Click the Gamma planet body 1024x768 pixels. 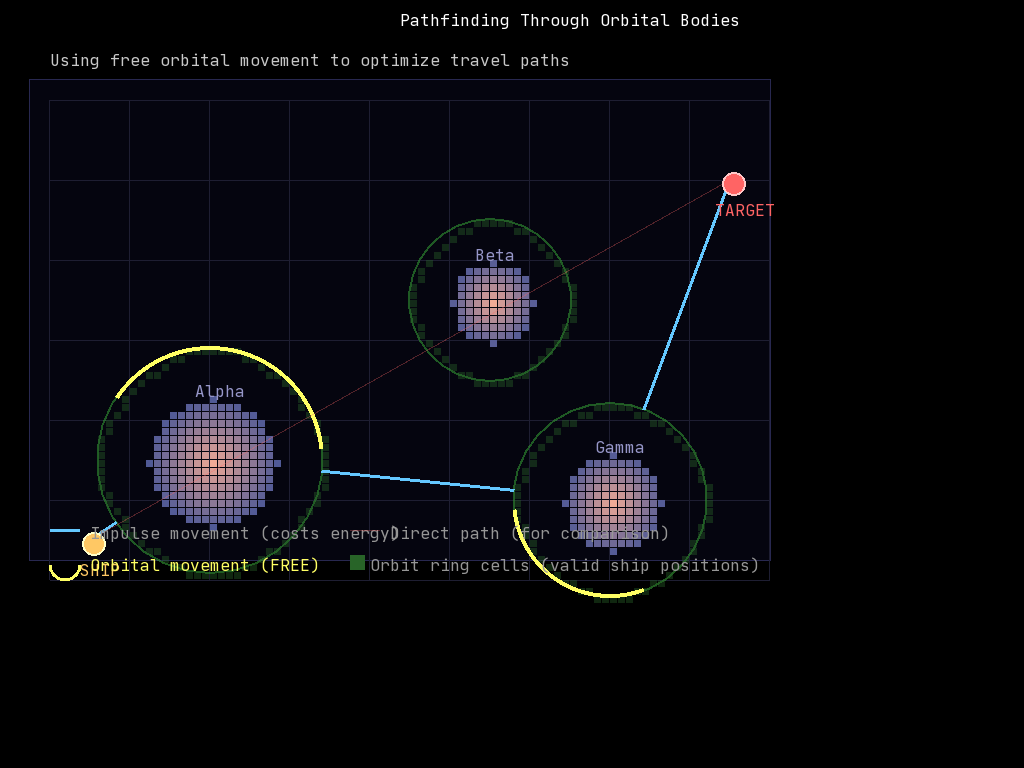point(613,503)
